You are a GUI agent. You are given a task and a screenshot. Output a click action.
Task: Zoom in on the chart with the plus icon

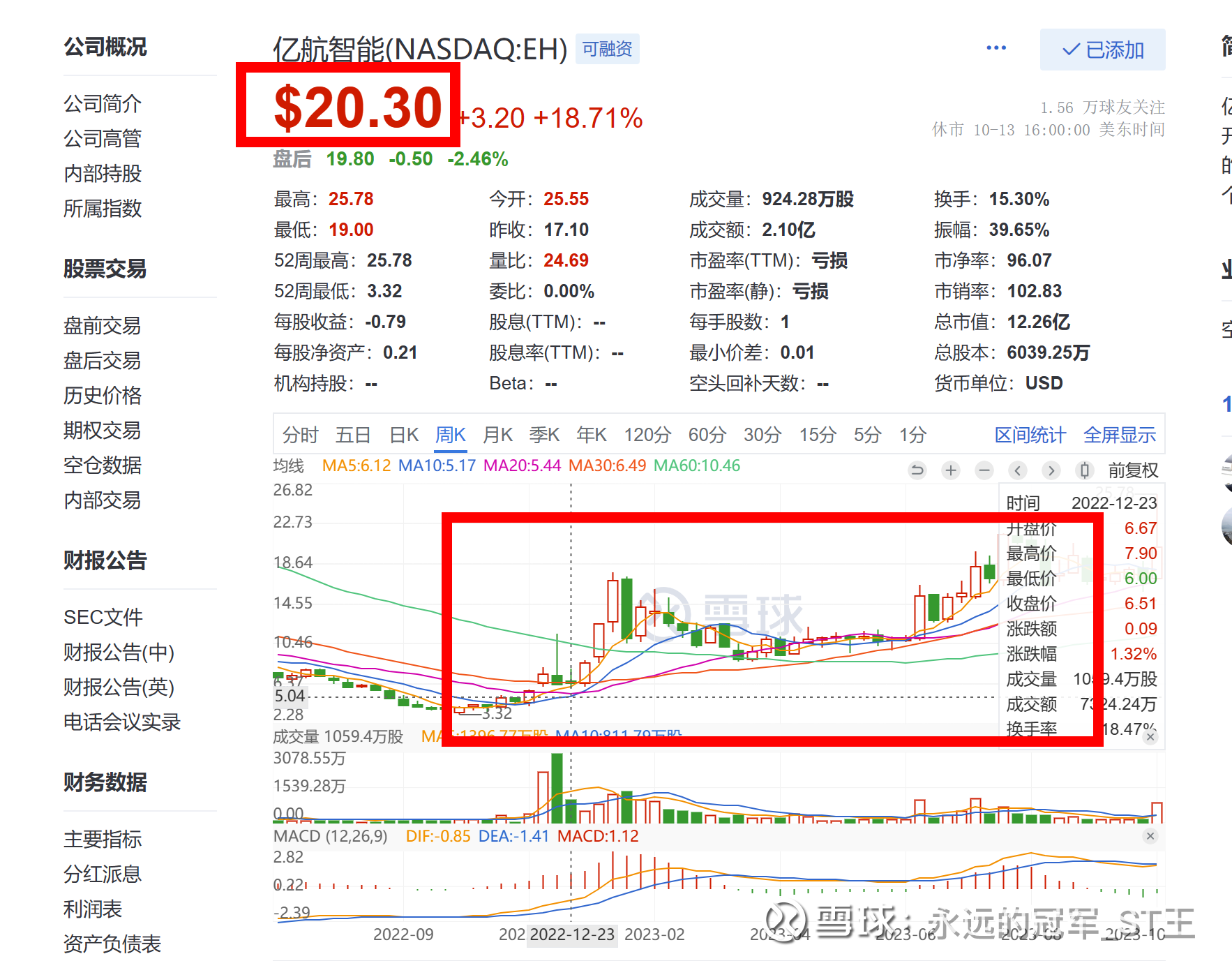point(950,470)
